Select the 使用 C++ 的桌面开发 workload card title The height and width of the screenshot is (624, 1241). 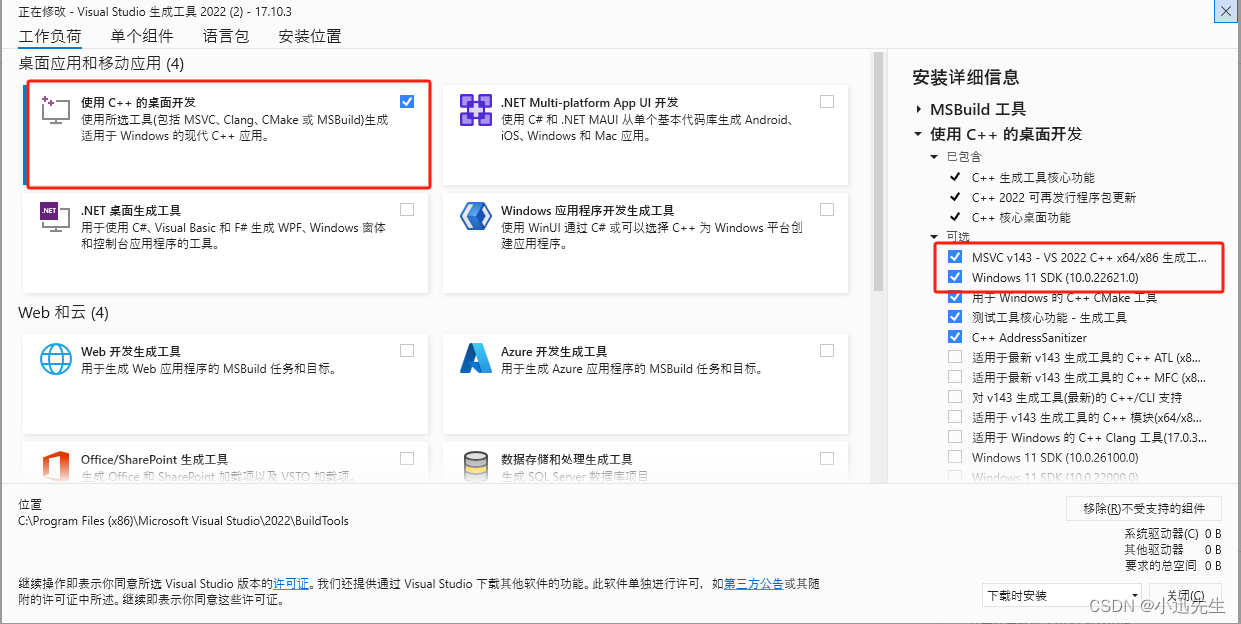pos(138,103)
